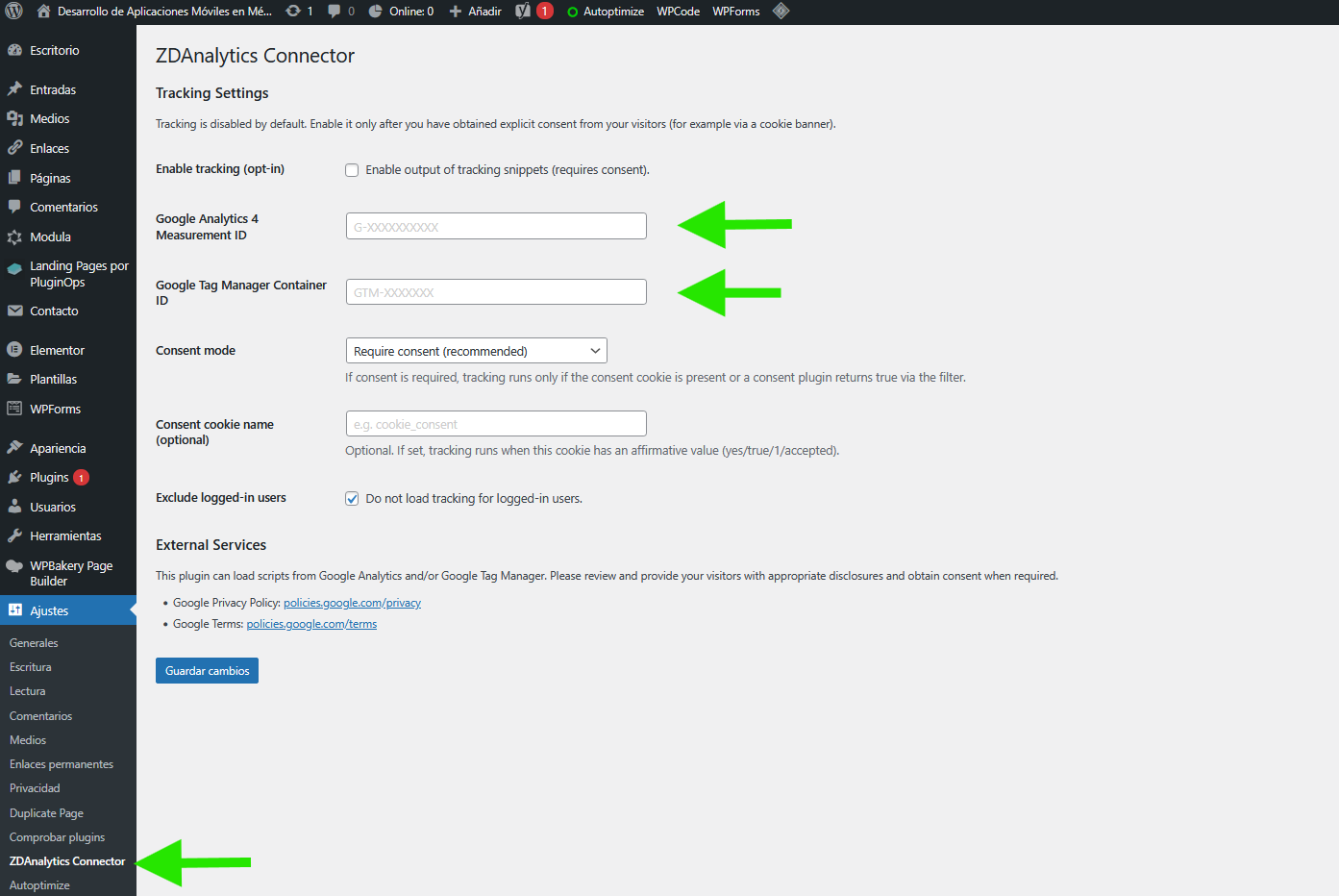Open the site home icon in admin bar
1339x896 pixels.
43,12
